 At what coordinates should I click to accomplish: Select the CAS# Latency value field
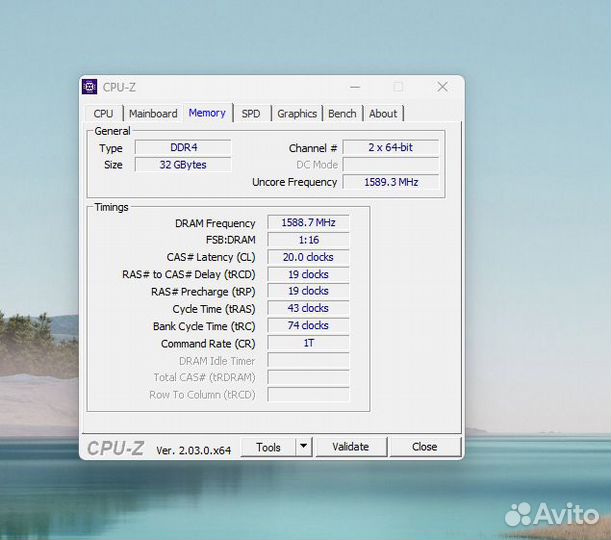point(308,257)
